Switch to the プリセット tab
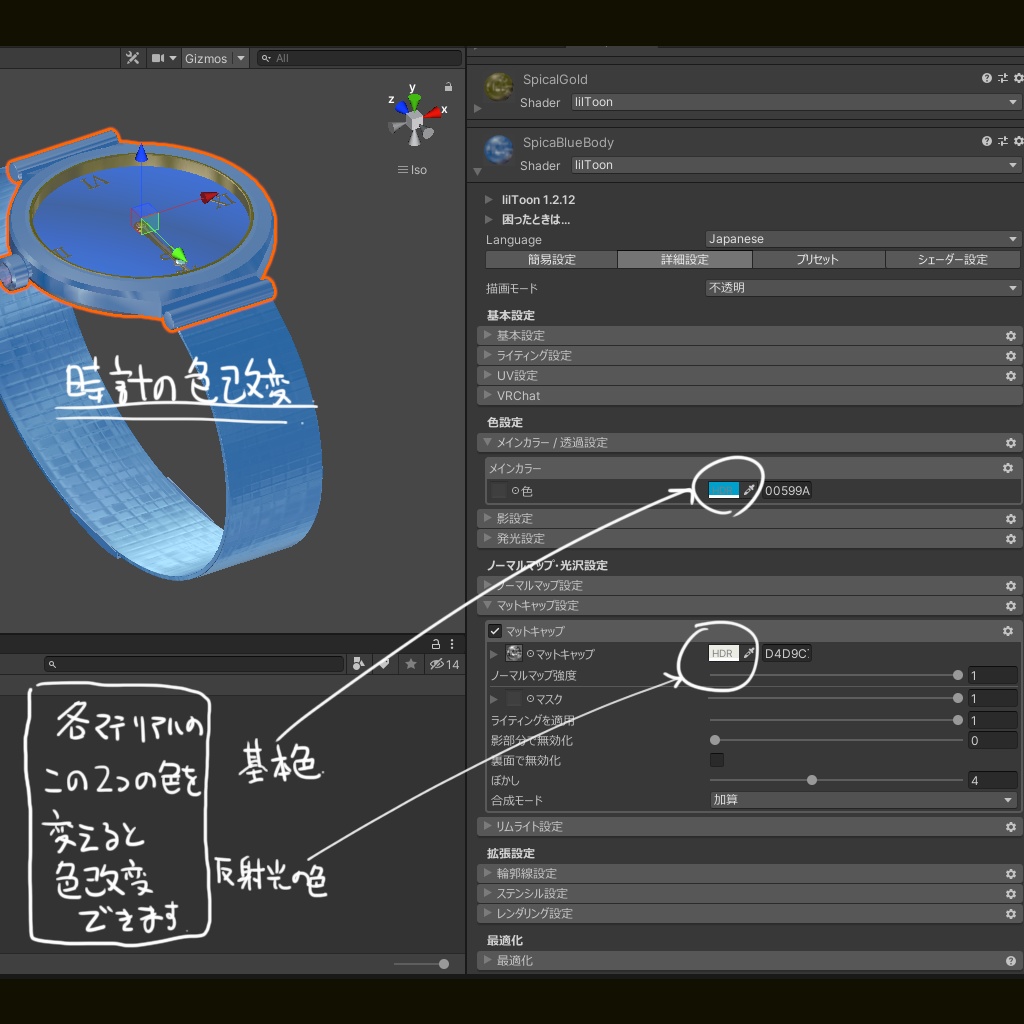This screenshot has height=1024, width=1024. tap(818, 259)
